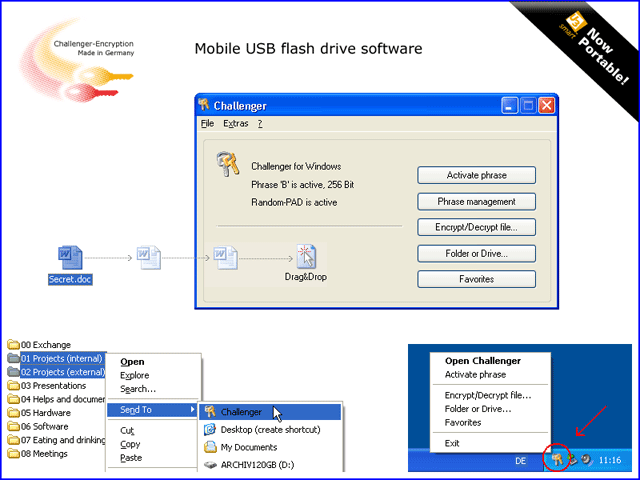Click the Secret.doc file name label
This screenshot has height=480, width=640.
coord(70,280)
